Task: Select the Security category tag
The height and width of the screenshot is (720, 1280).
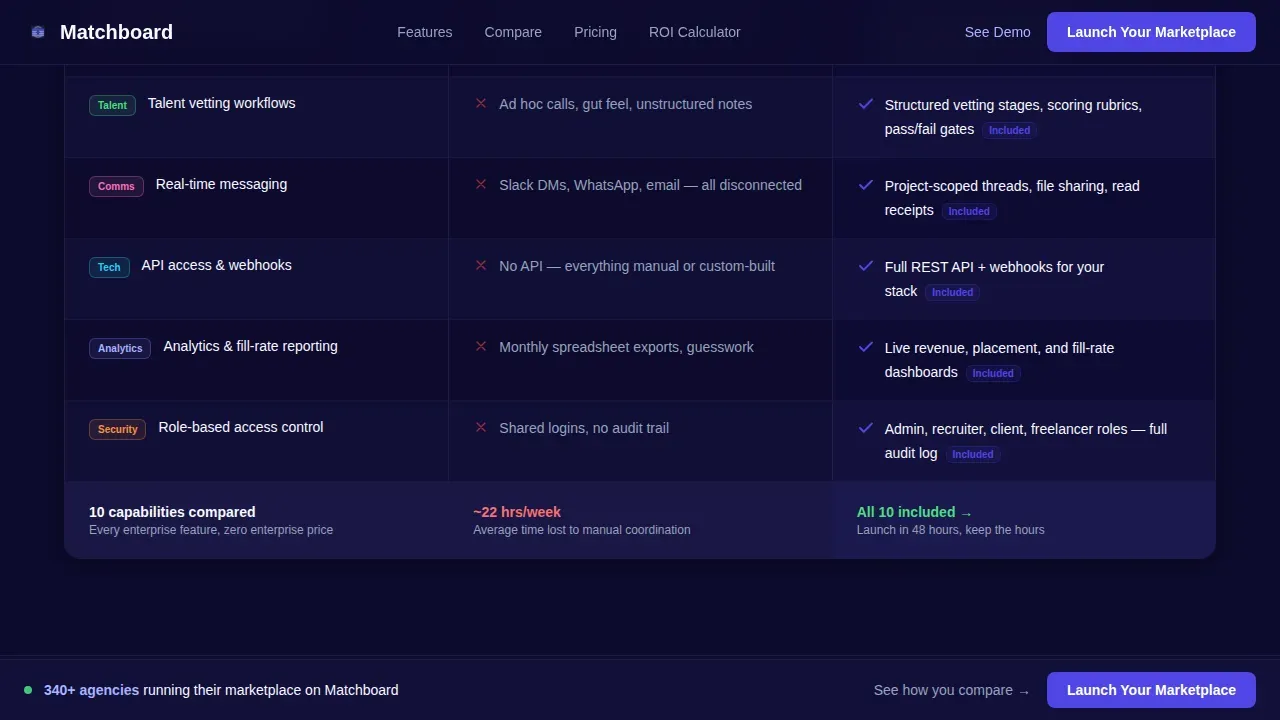Action: [117, 429]
